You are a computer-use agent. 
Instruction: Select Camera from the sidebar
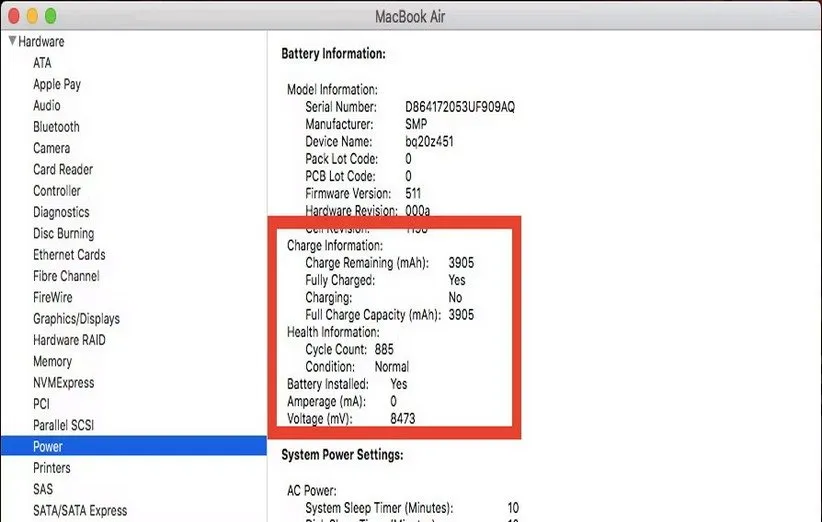tap(51, 148)
